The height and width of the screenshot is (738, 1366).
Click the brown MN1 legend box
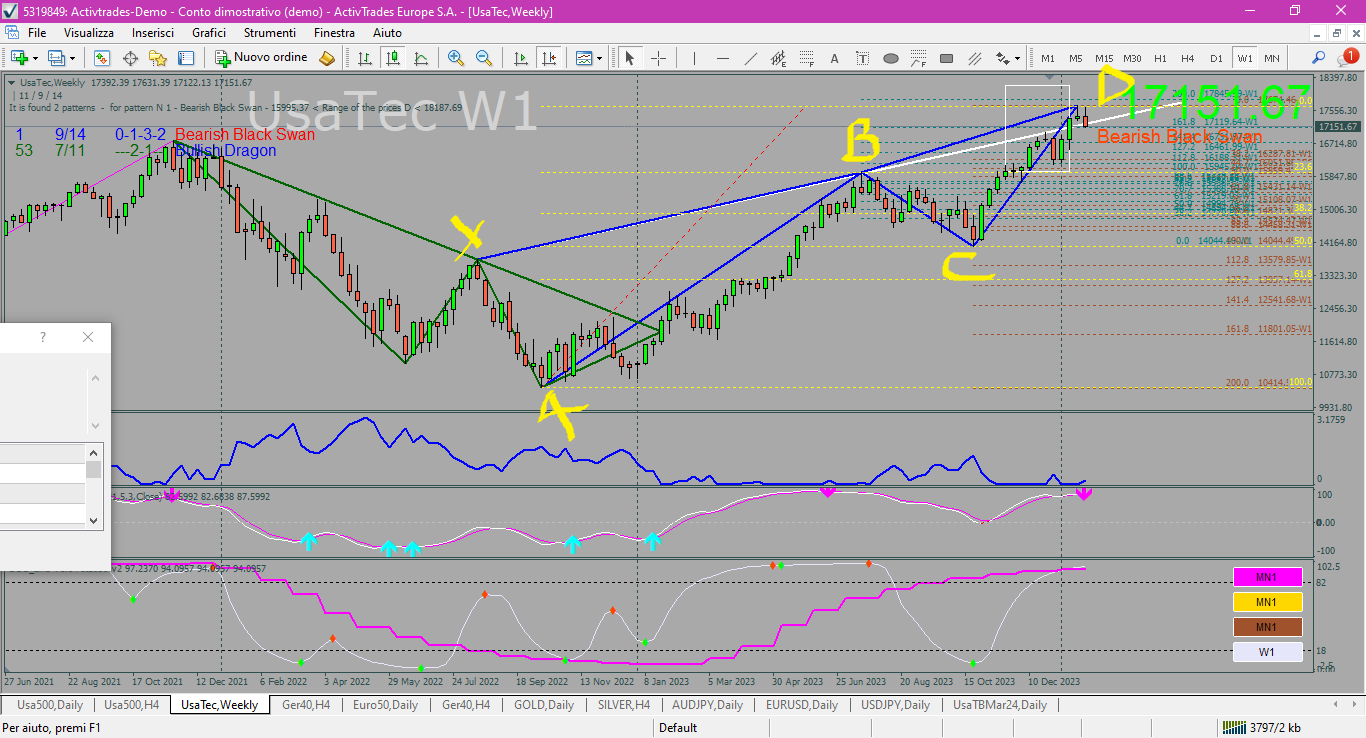point(1267,627)
